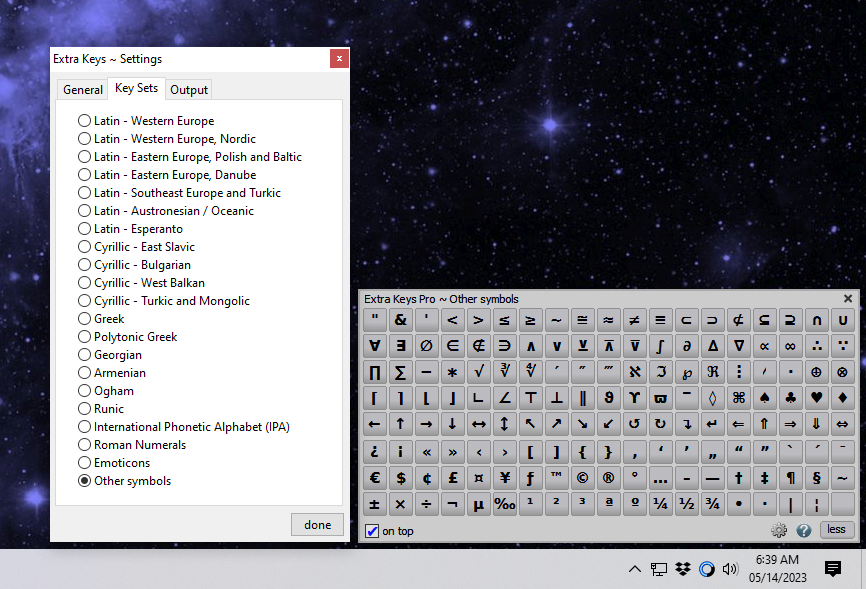866x589 pixels.
Task: Insert the division sign
Action: [426, 504]
